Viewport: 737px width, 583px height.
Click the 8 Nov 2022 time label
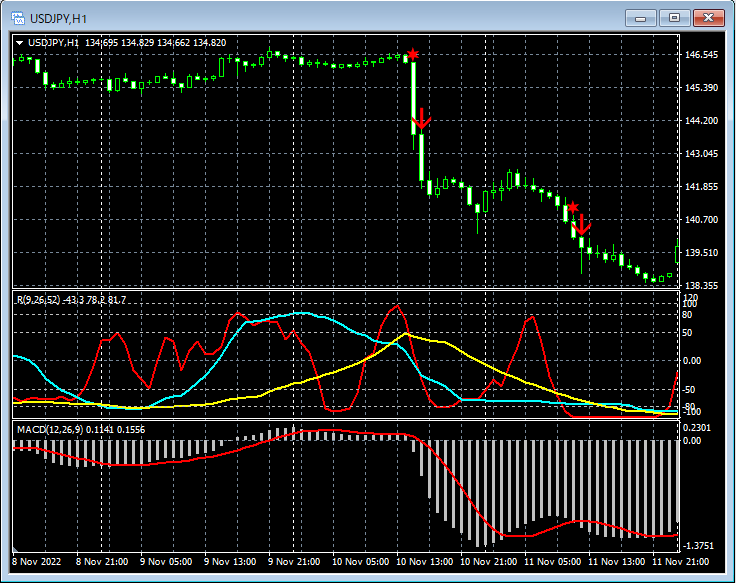(36, 562)
